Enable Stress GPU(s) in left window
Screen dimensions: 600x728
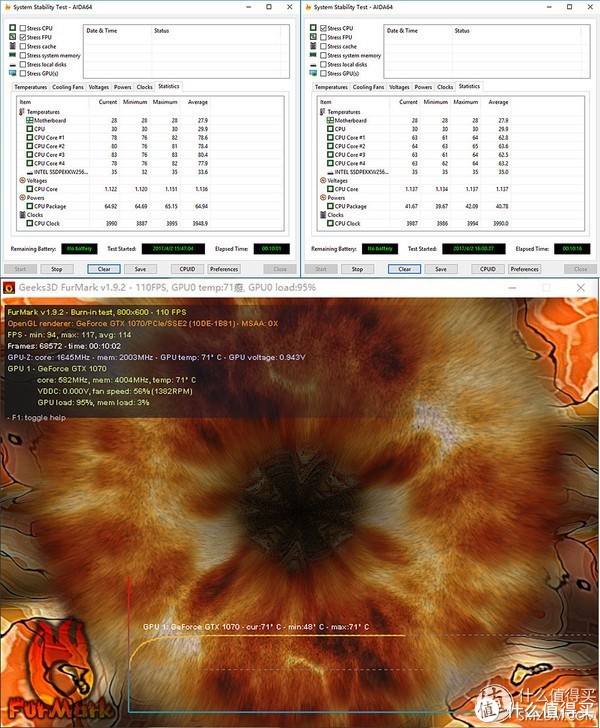[23, 73]
